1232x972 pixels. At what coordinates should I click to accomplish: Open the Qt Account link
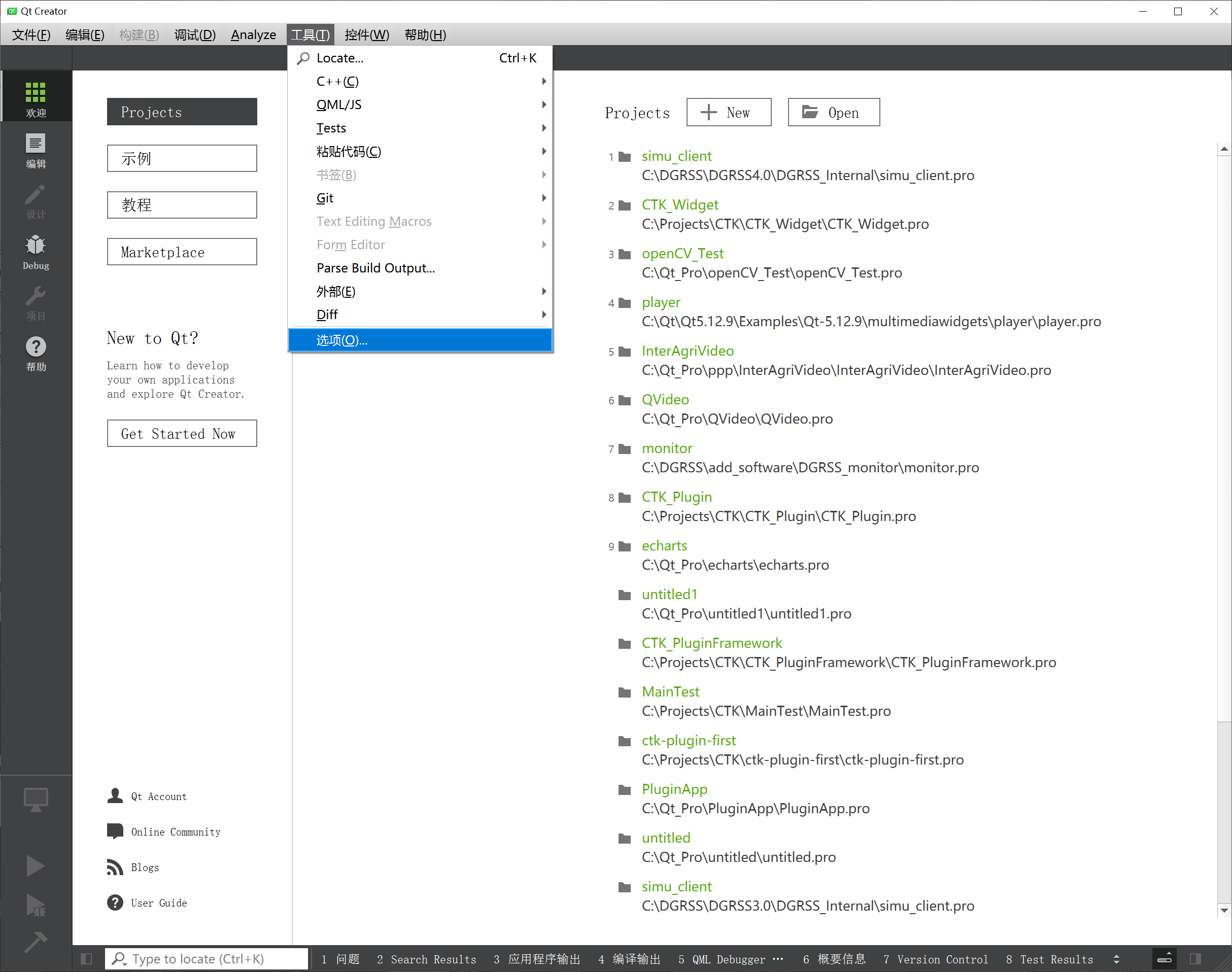click(158, 796)
